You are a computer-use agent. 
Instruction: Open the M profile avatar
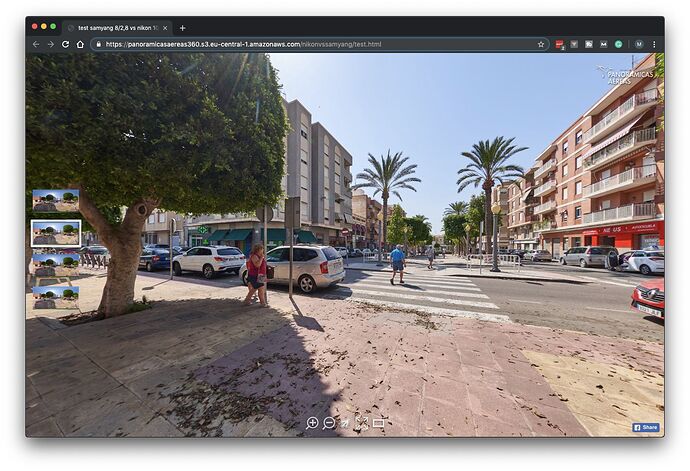point(639,44)
